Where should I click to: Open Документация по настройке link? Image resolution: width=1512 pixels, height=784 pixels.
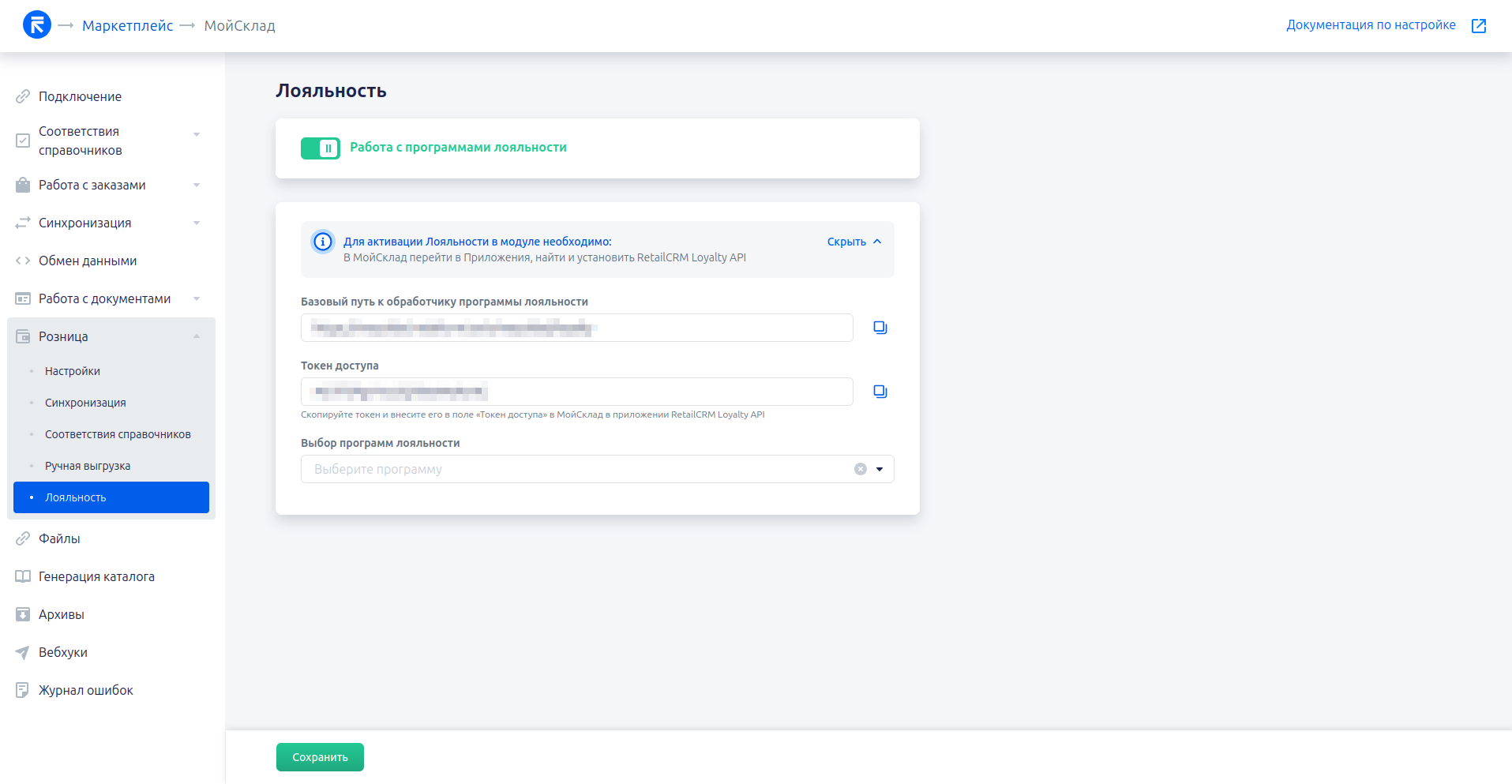click(1371, 25)
